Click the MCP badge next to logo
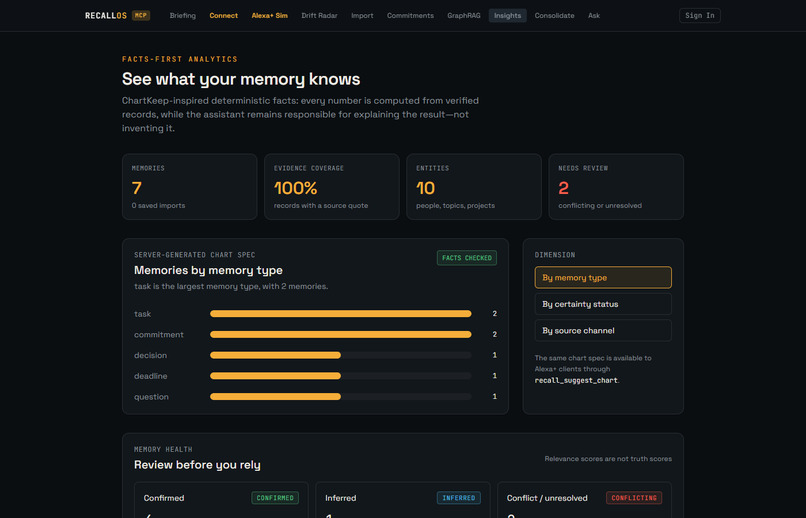Image resolution: width=806 pixels, height=518 pixels. click(x=141, y=15)
